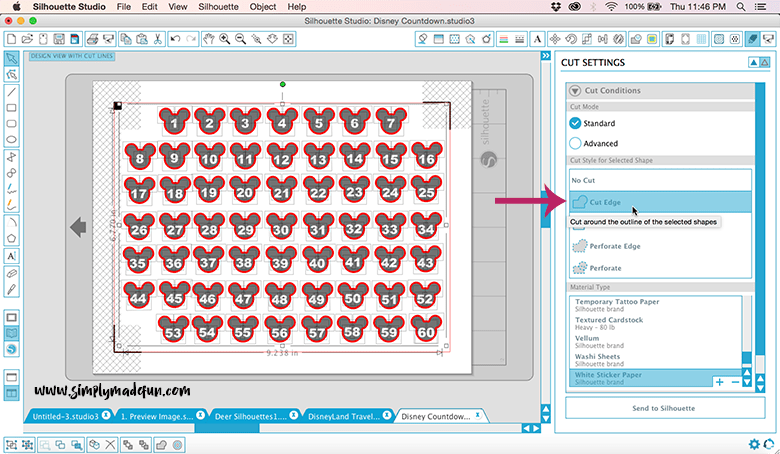Click the Group selected shapes icon
This screenshot has height=454, width=780.
[x=11, y=445]
